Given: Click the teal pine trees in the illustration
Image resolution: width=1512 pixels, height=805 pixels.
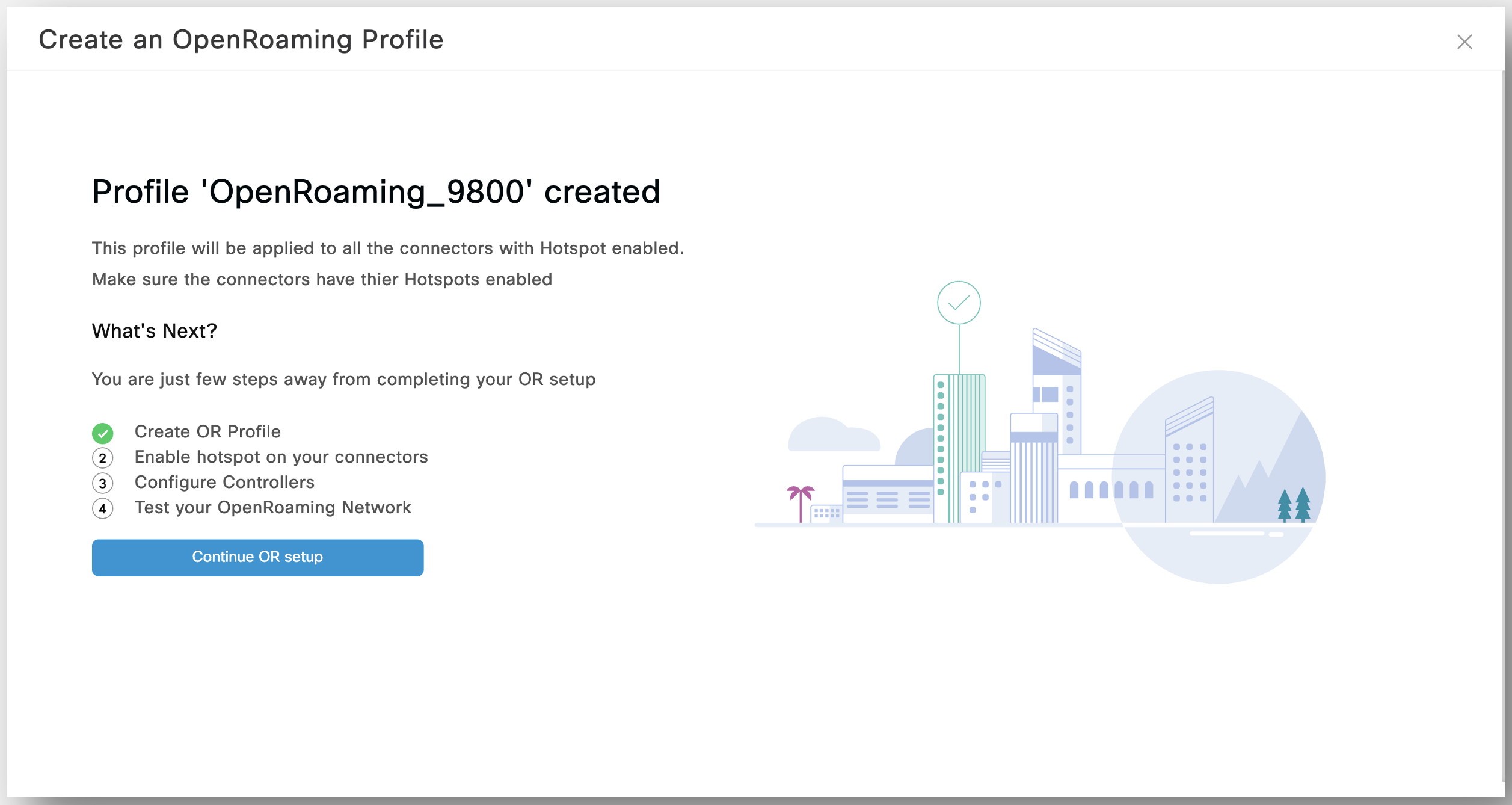Looking at the screenshot, I should click(x=1293, y=504).
